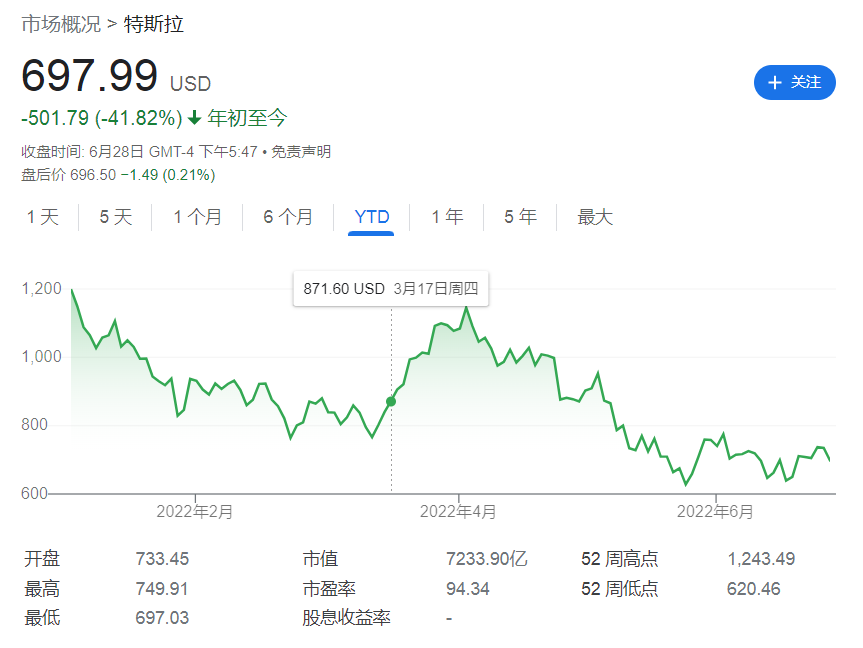
Task: Show the 1 个月 chart range
Action: point(198,217)
